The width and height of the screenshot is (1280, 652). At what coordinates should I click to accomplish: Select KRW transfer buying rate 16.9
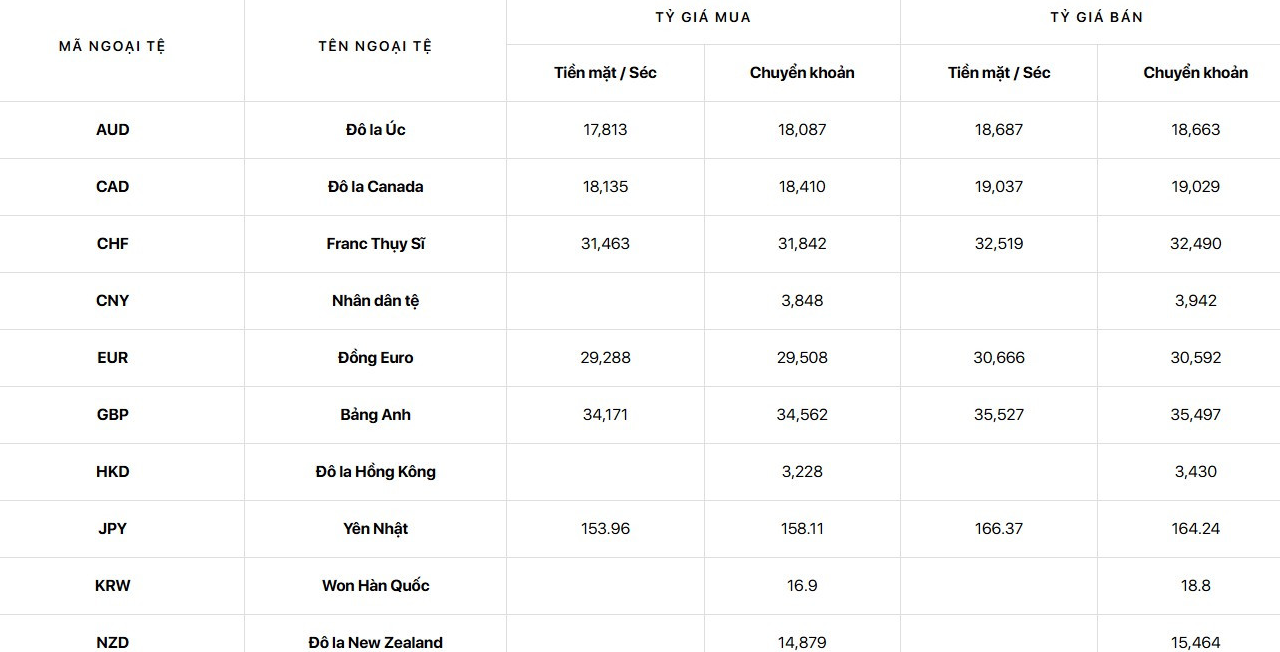tap(802, 585)
